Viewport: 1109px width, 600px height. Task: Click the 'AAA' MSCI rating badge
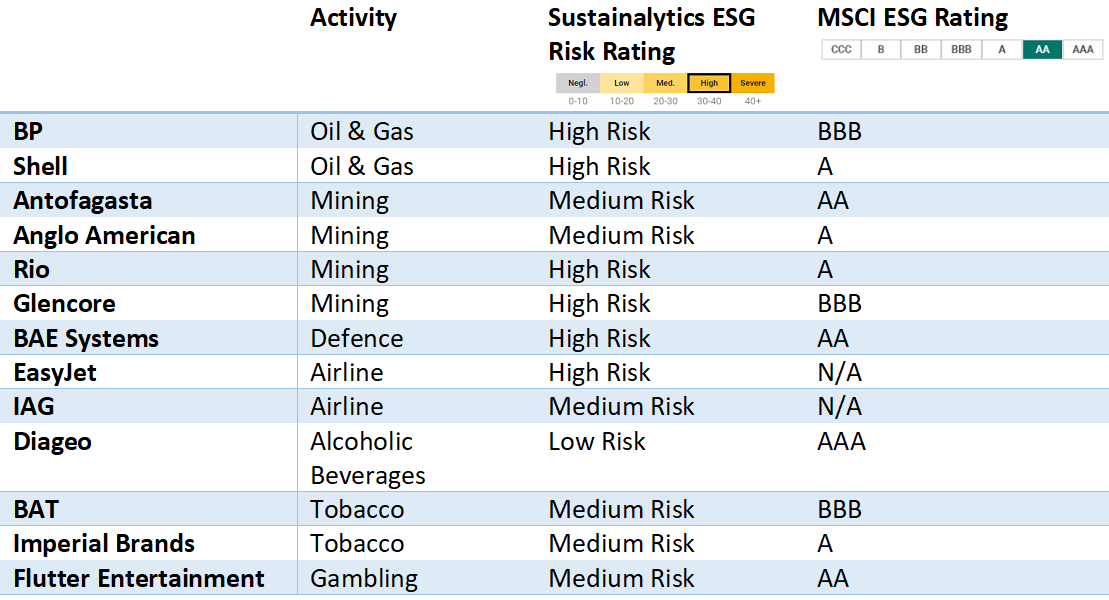pos(1082,49)
